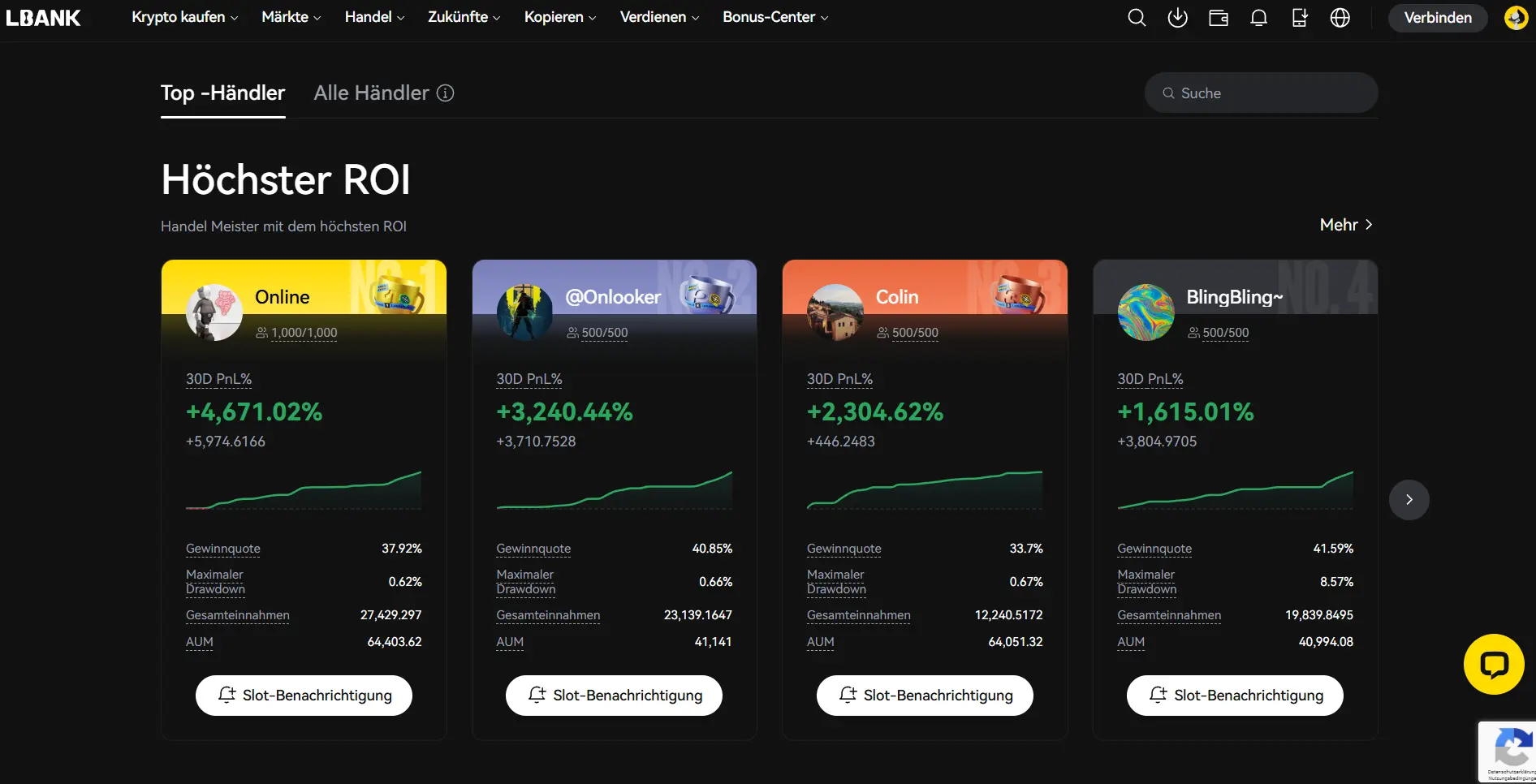Click the +1,615.01% PnL value

coord(1185,412)
